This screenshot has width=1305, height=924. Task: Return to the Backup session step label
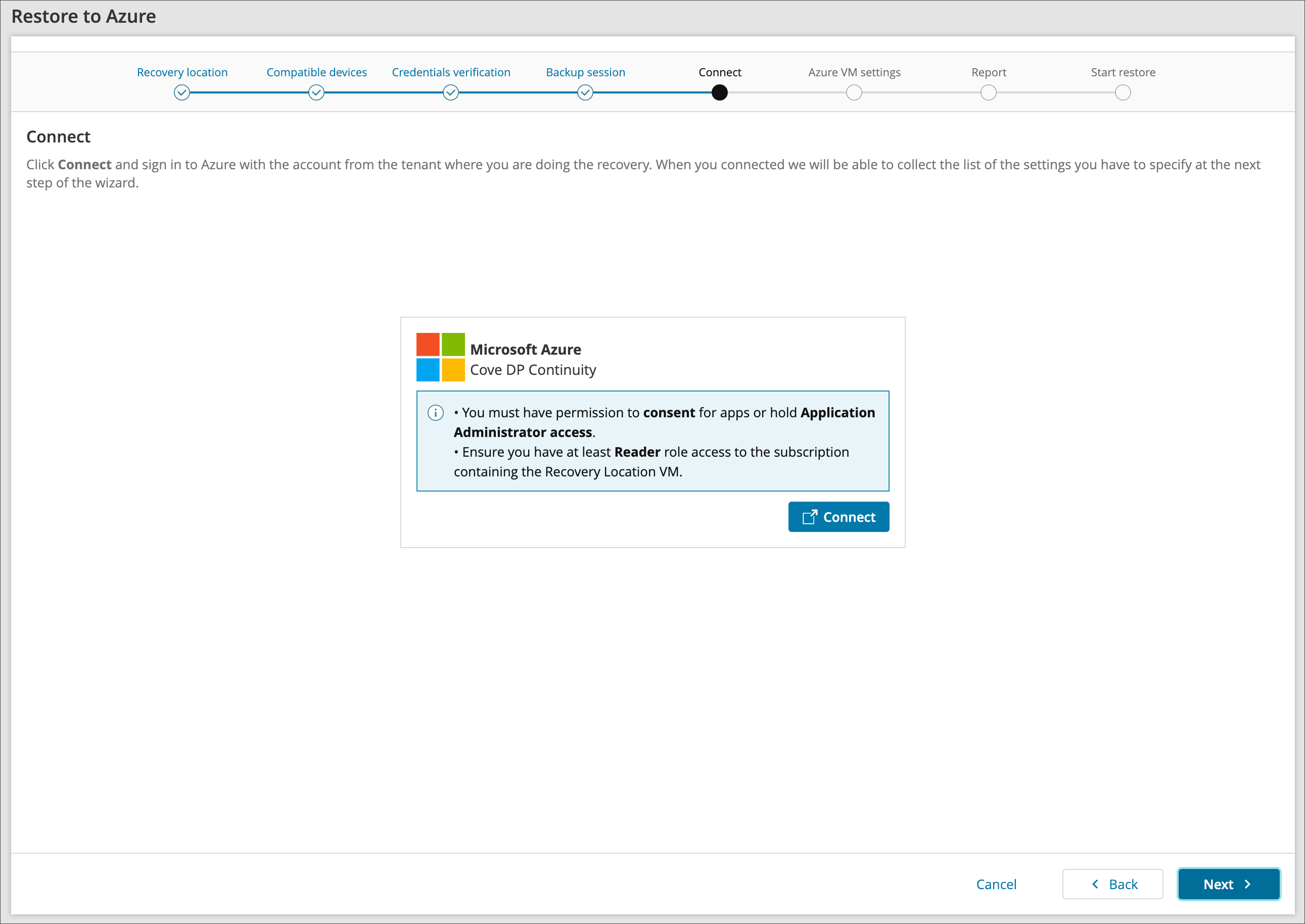585,72
